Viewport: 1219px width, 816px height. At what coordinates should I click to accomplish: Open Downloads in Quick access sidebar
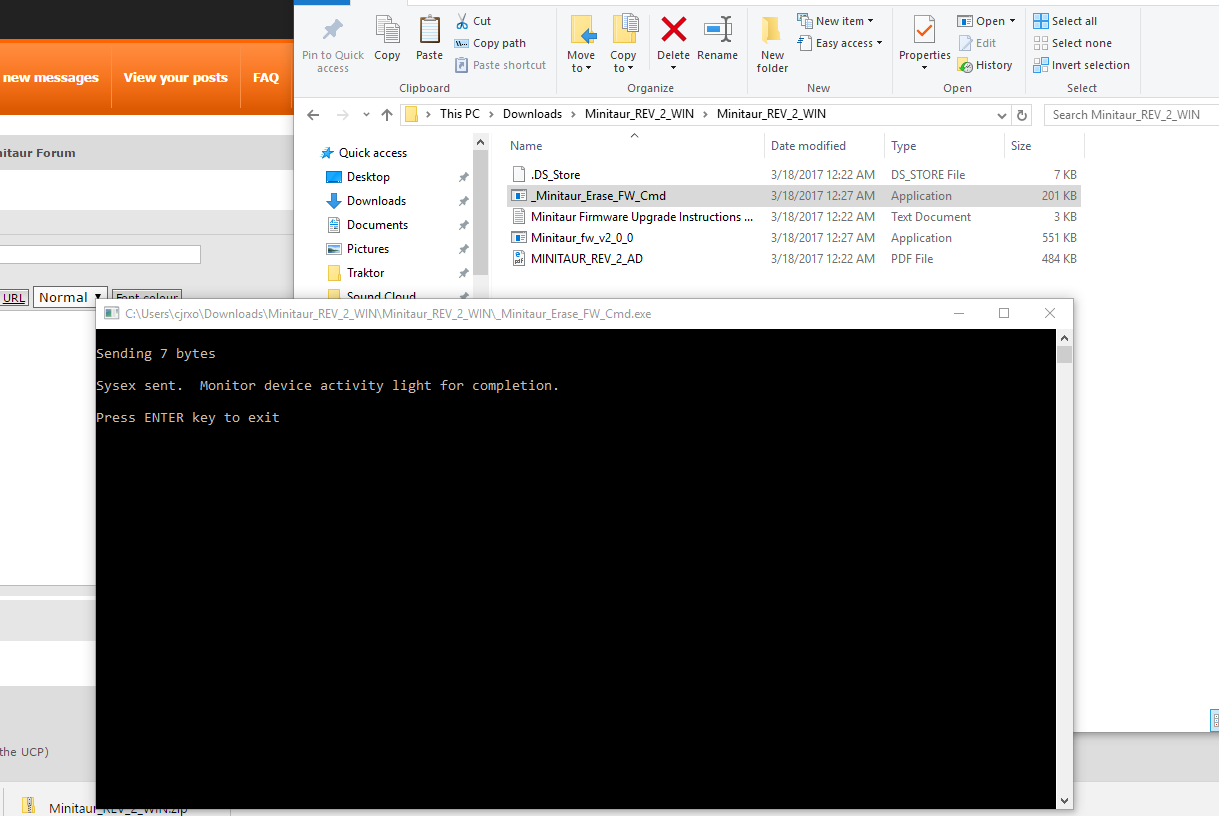pyautogui.click(x=376, y=201)
